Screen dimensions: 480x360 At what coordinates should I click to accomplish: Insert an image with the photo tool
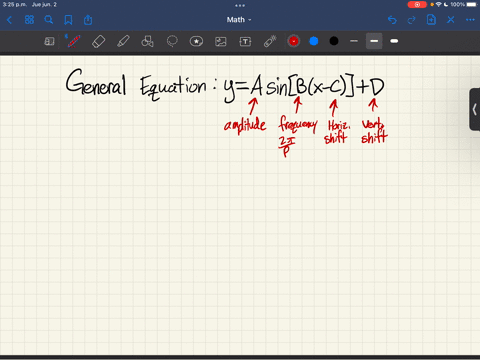[221, 41]
